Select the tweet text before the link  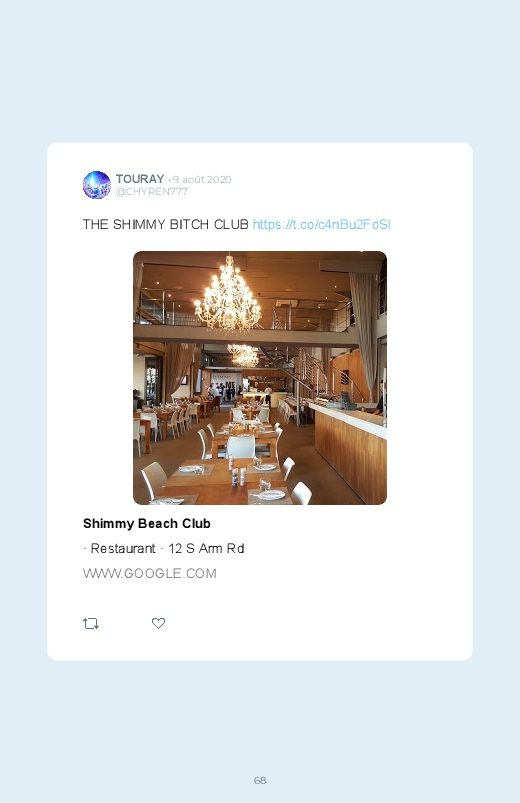coord(165,224)
